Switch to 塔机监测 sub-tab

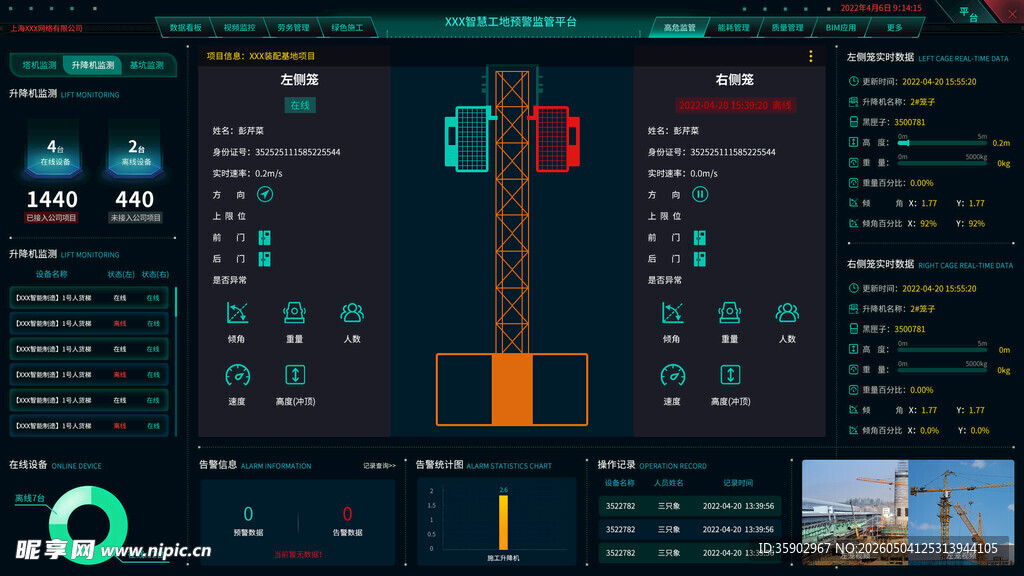39,65
